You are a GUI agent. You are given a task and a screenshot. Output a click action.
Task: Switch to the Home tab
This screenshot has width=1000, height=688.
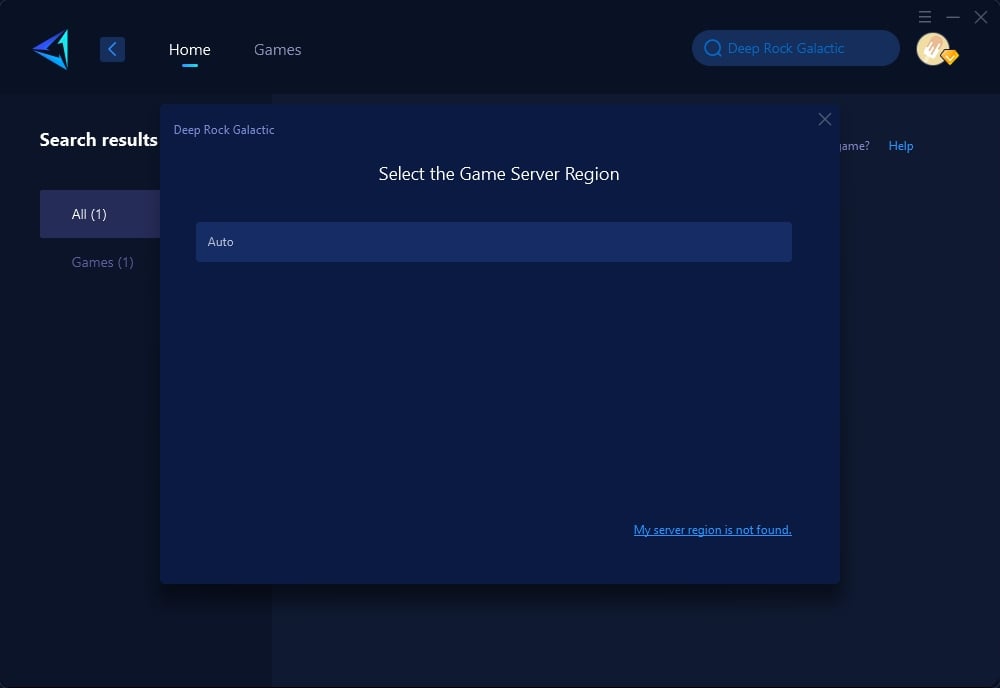pyautogui.click(x=189, y=49)
